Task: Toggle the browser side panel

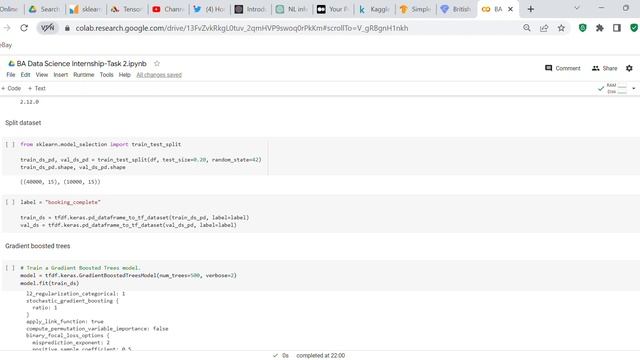Action: (x=617, y=28)
